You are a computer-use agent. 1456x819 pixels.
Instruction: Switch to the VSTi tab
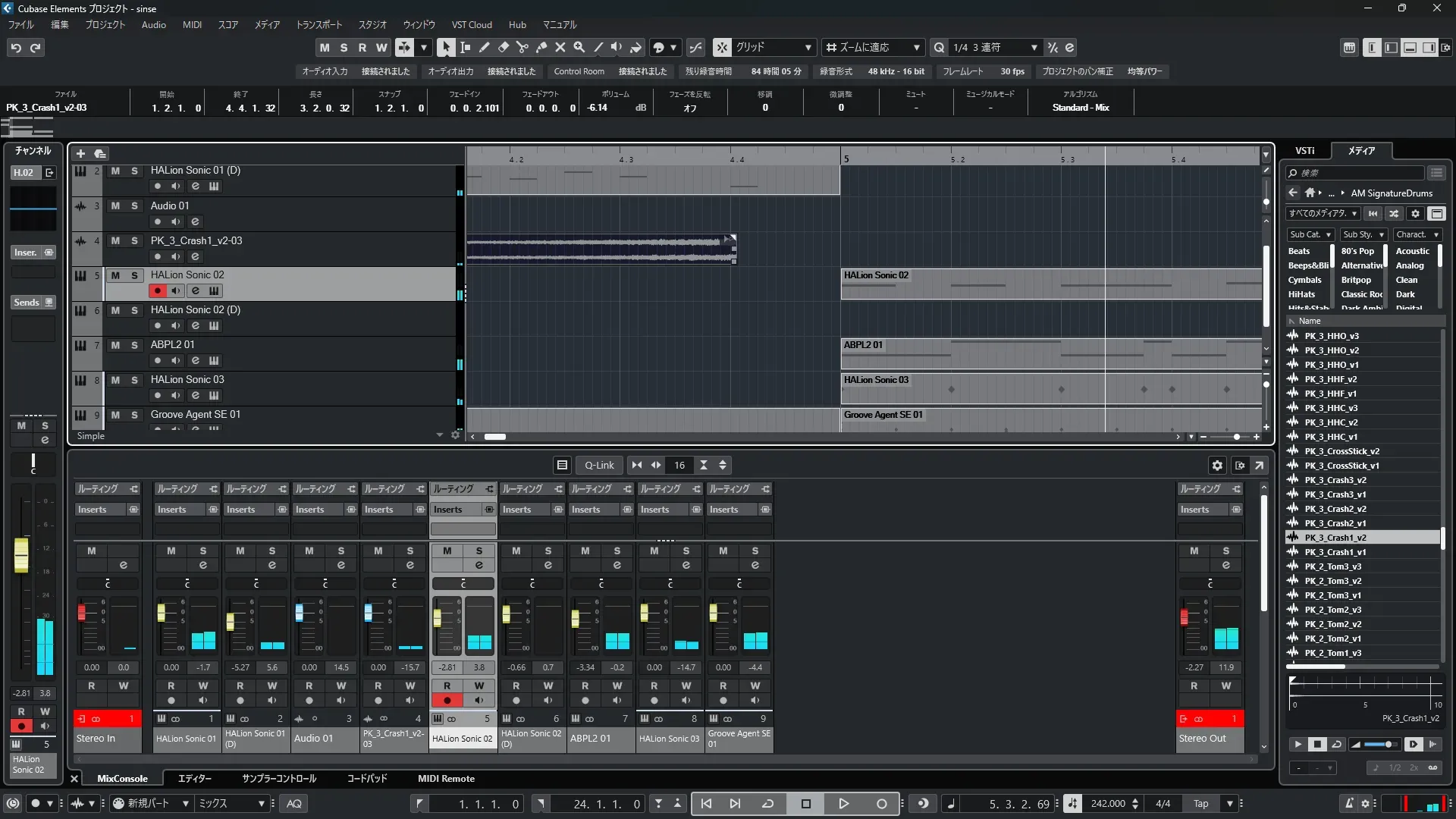[1304, 150]
